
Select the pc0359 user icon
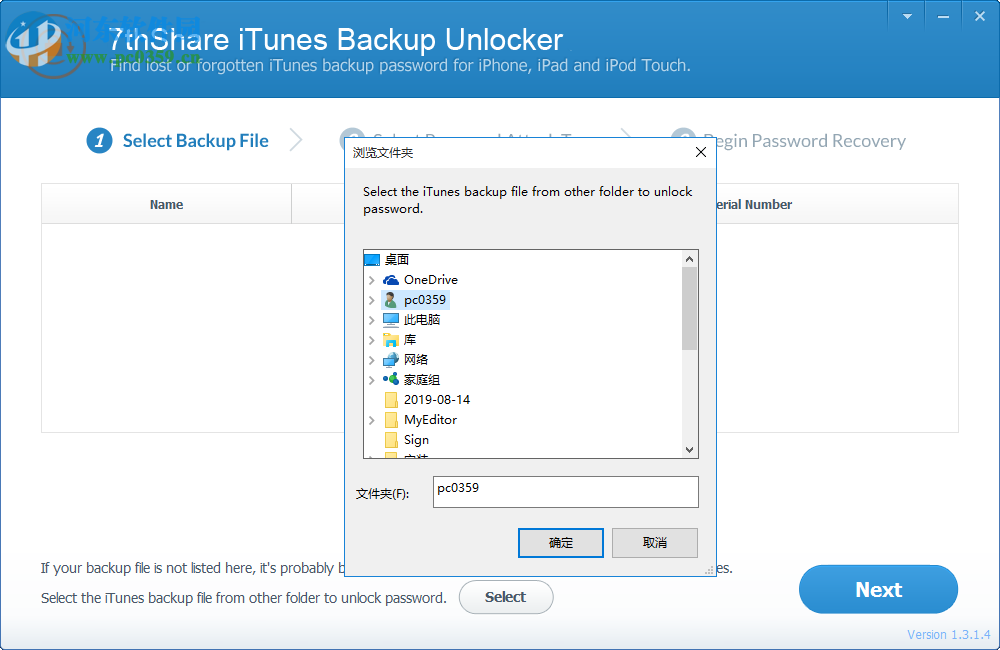390,299
